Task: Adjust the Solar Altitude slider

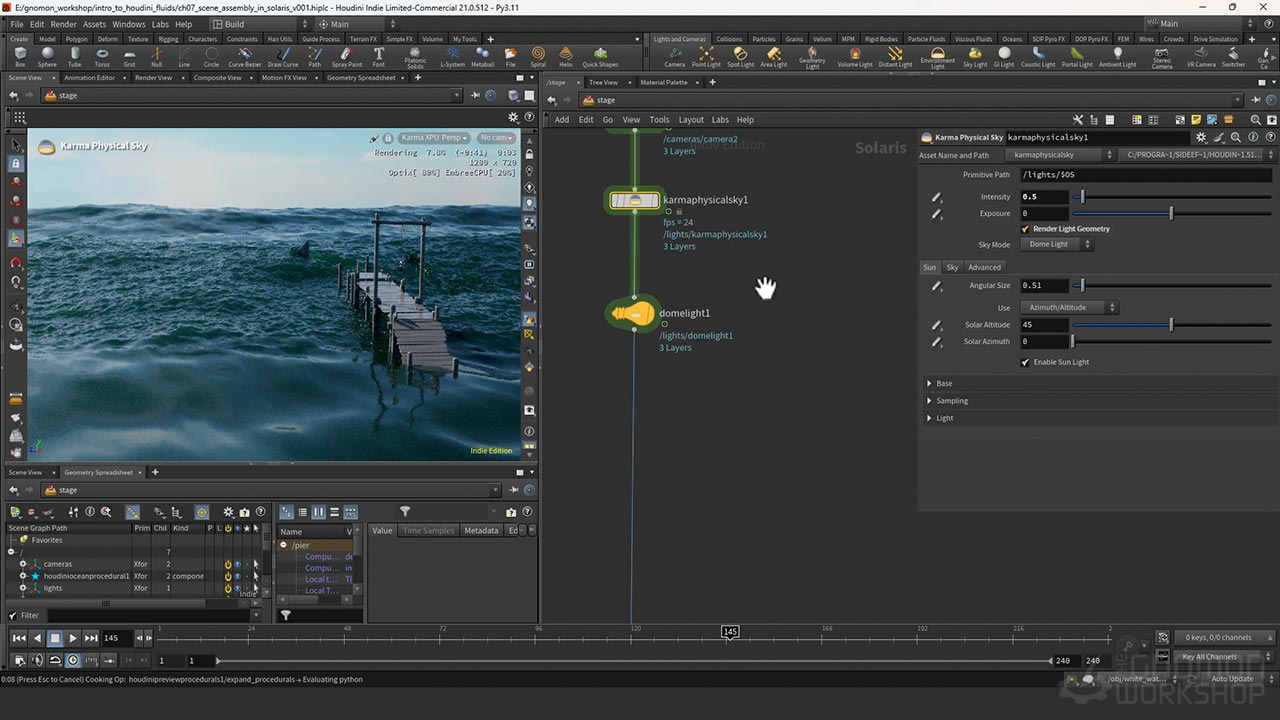Action: click(x=1171, y=325)
